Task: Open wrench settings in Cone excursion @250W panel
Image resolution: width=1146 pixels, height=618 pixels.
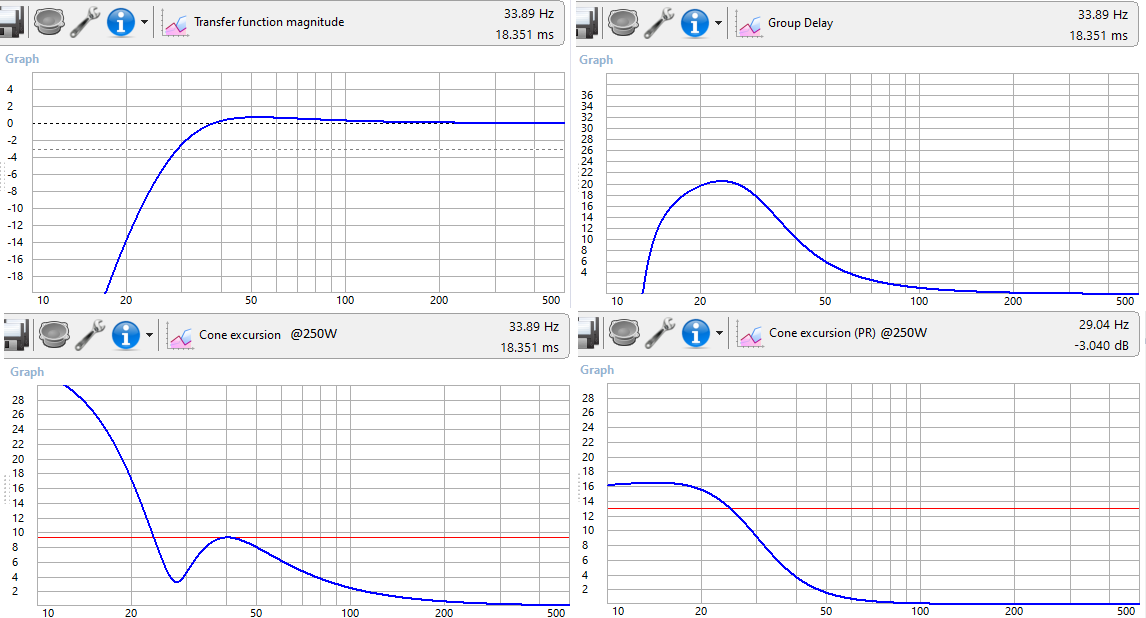Action: 90,335
